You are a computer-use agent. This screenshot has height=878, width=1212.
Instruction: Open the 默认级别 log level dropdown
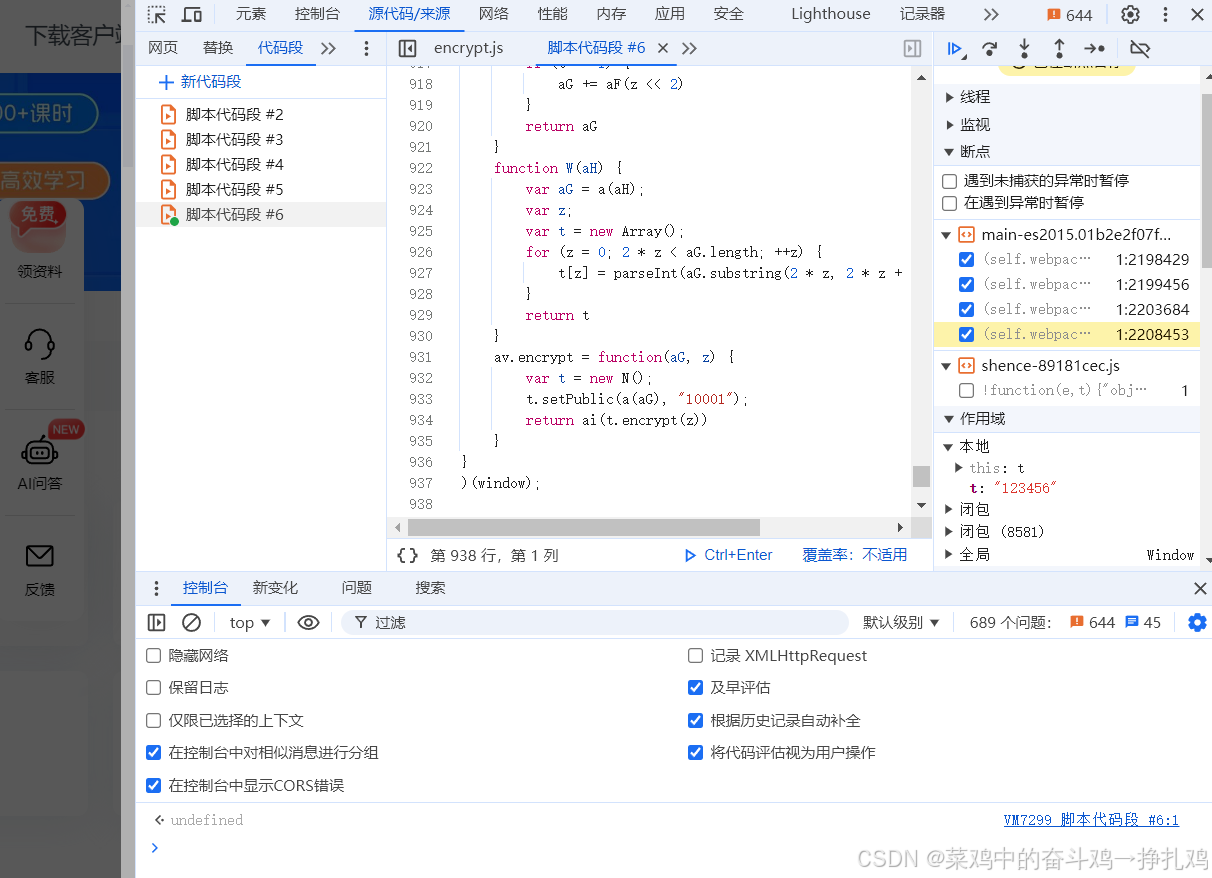click(x=901, y=622)
